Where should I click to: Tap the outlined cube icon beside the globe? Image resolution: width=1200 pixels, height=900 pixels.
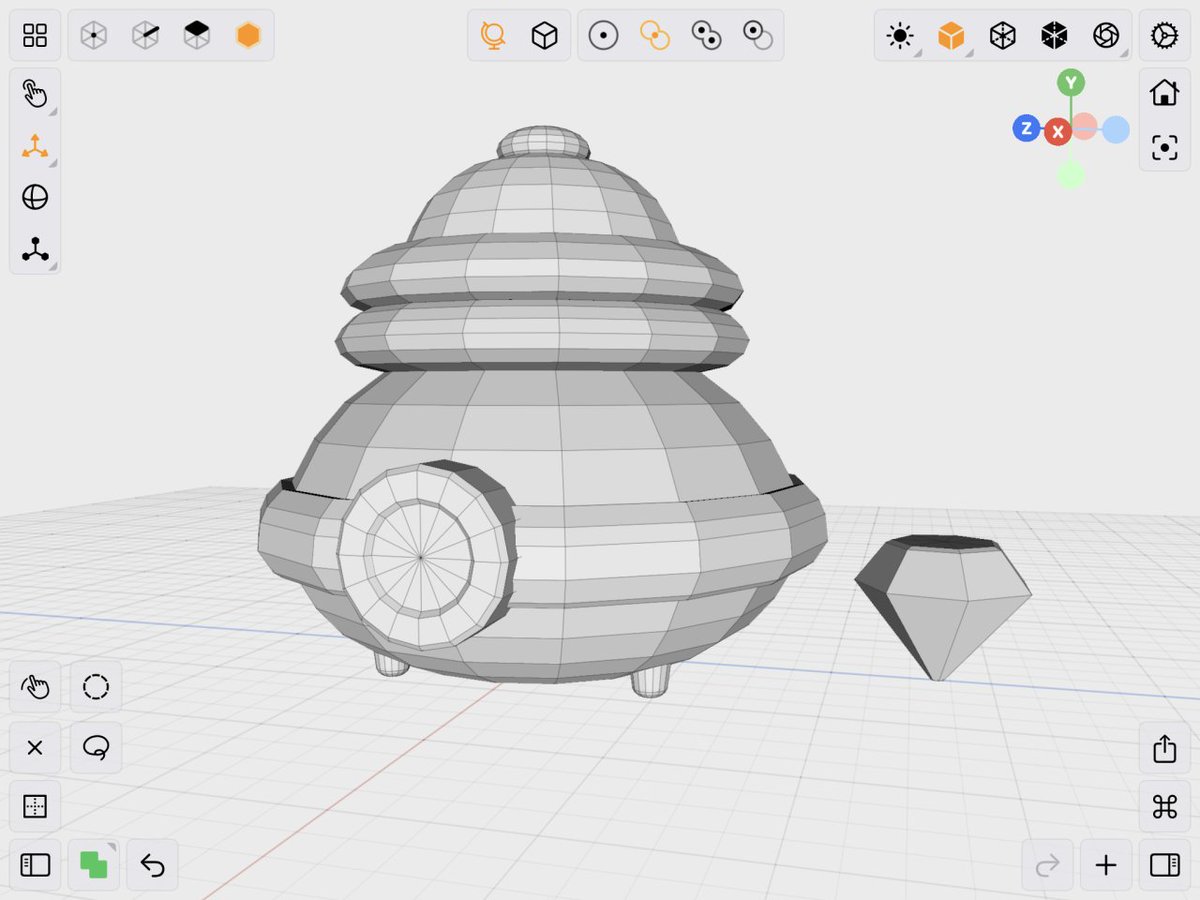click(544, 36)
